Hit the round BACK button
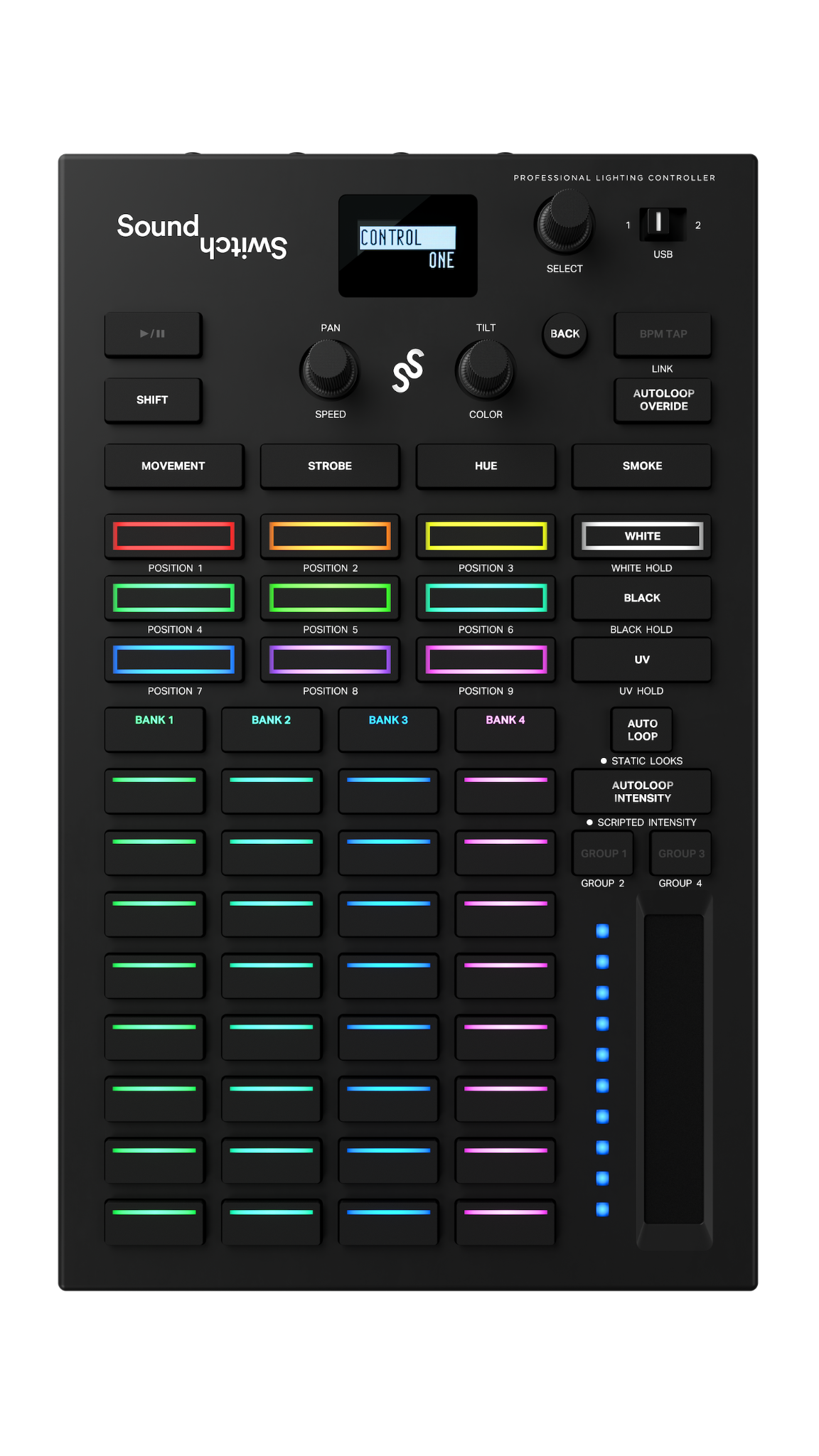Image resolution: width=819 pixels, height=1456 pixels. pos(565,333)
